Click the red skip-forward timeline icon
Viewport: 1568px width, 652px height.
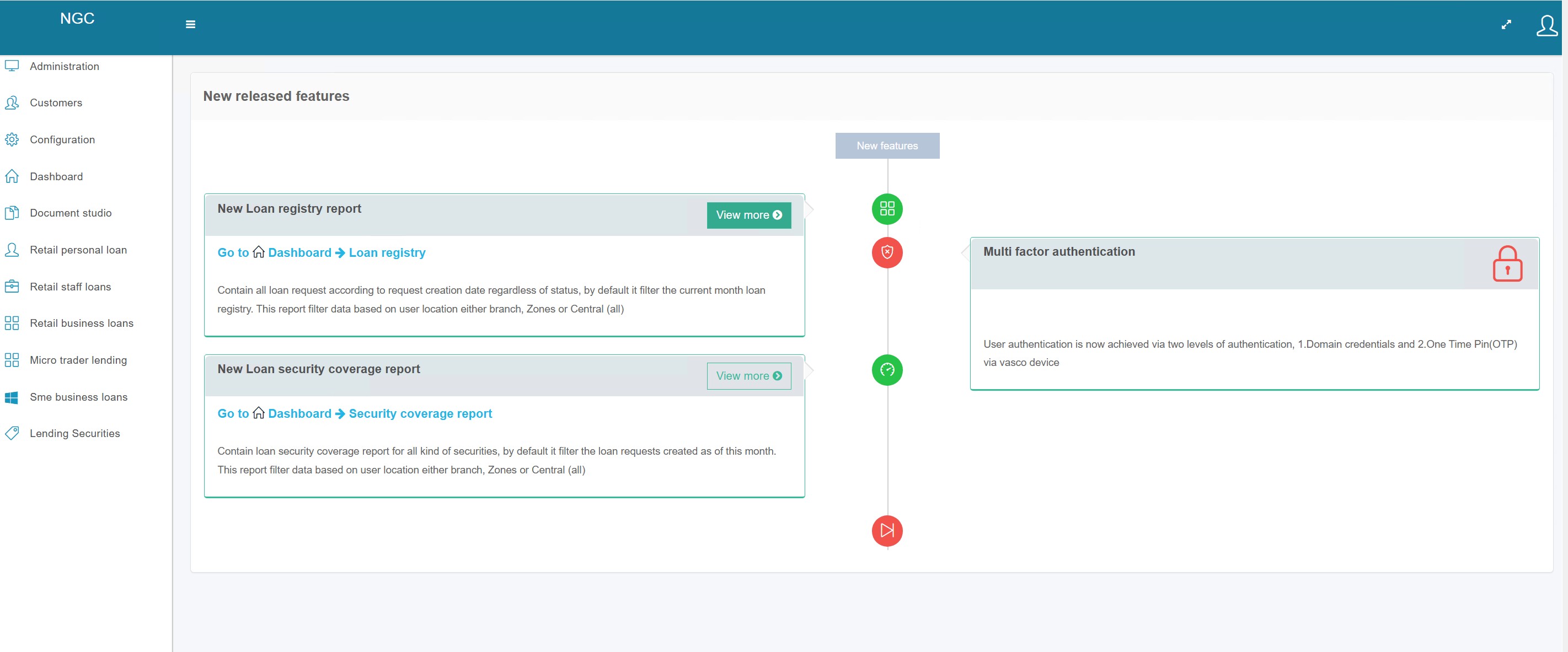(x=887, y=530)
